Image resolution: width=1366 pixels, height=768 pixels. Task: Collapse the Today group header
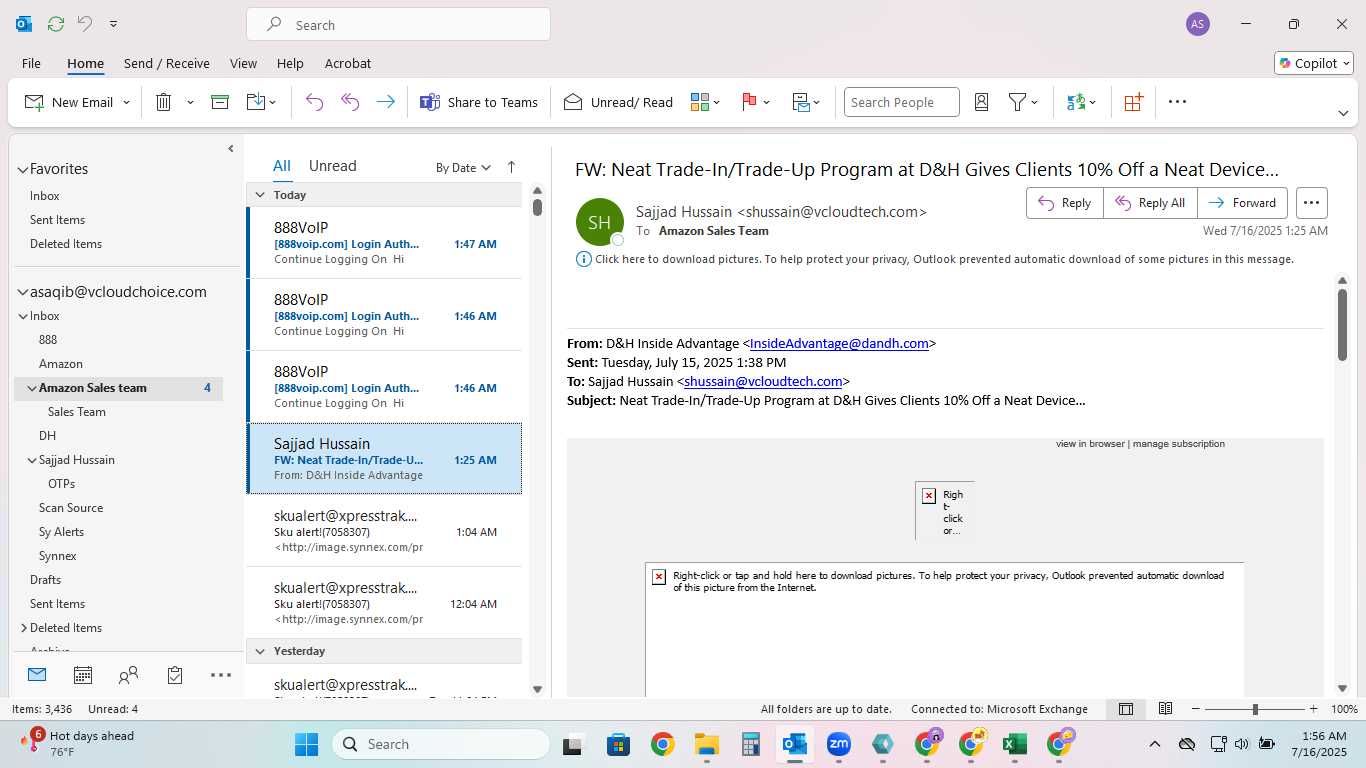pyautogui.click(x=260, y=195)
